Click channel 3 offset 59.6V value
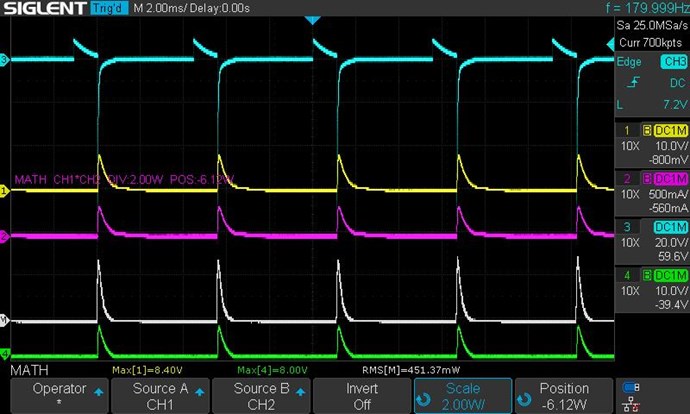This screenshot has width=690, height=414. [673, 256]
